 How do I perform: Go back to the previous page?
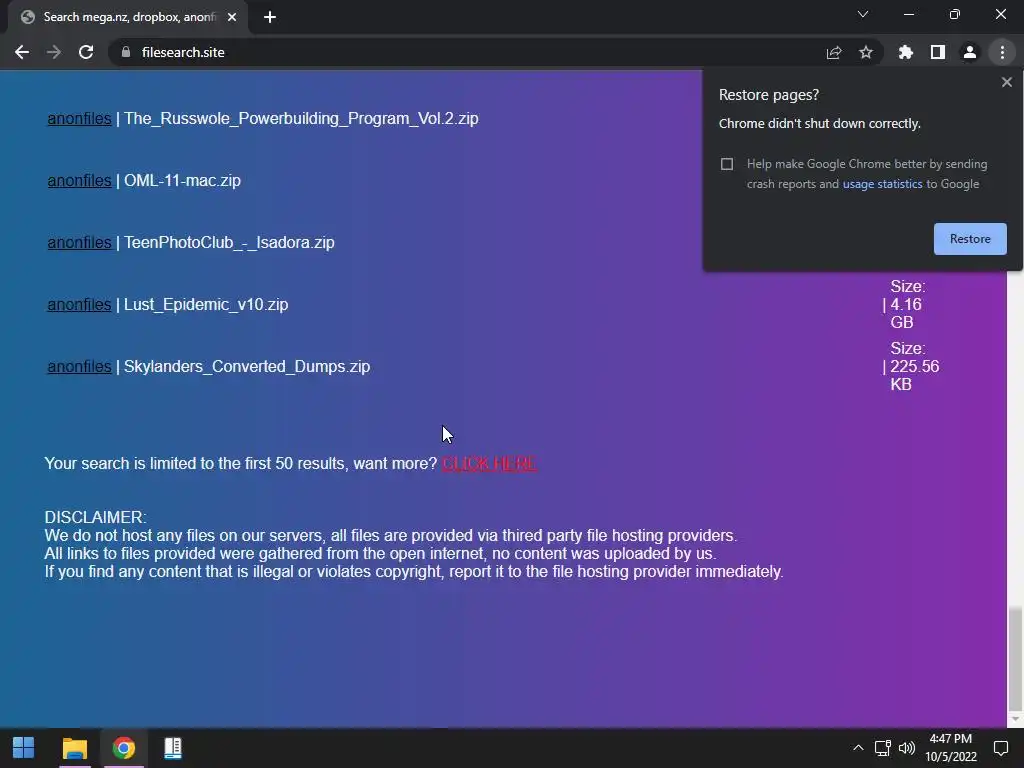click(x=22, y=52)
